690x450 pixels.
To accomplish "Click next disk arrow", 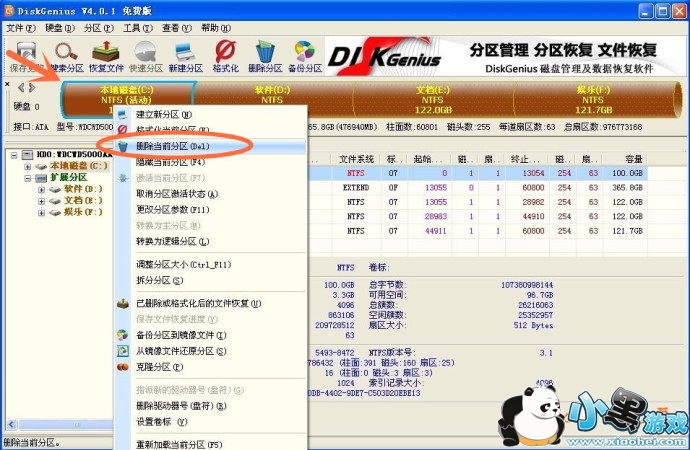I will (32, 88).
